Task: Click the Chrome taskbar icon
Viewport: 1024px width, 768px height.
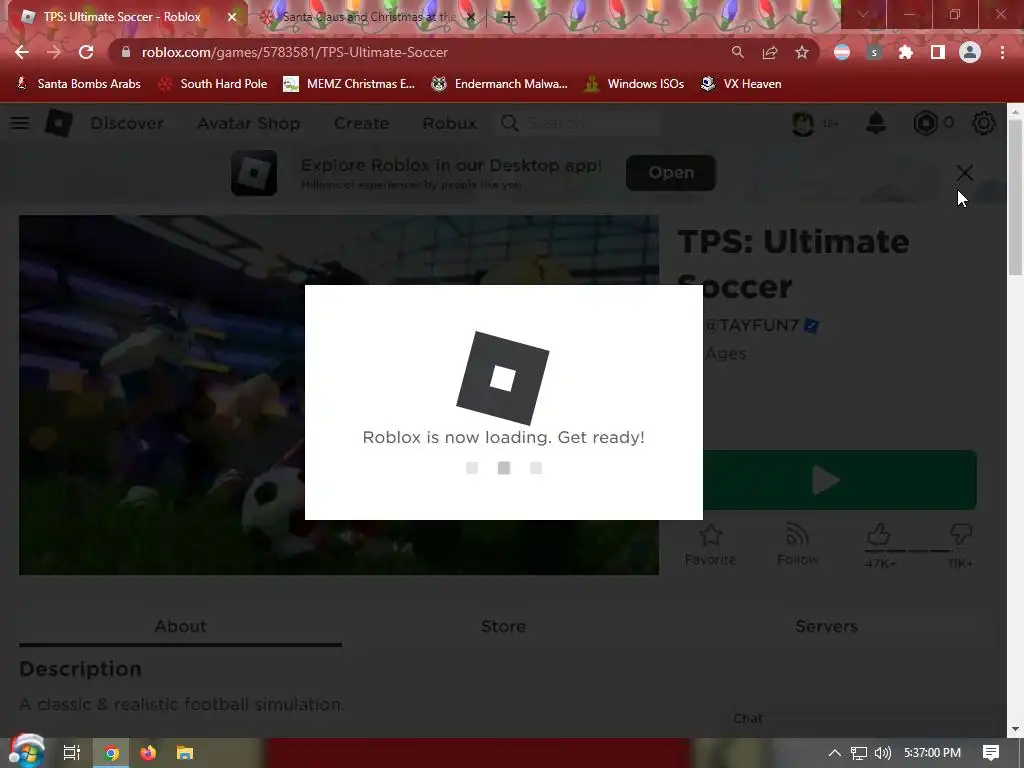Action: click(x=112, y=753)
